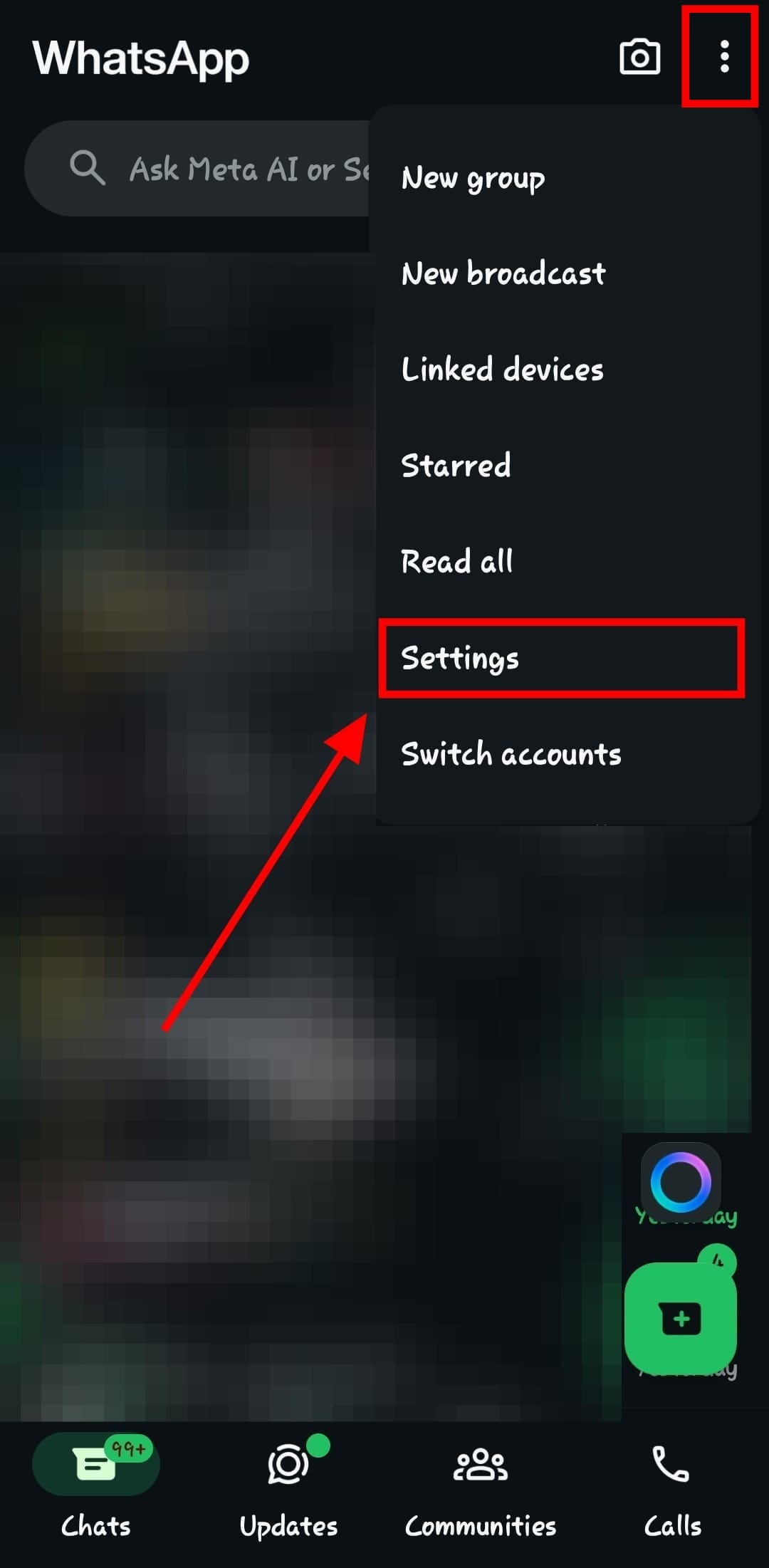Viewport: 769px width, 1568px height.
Task: Switch to the Communities tab label
Action: pyautogui.click(x=481, y=1526)
